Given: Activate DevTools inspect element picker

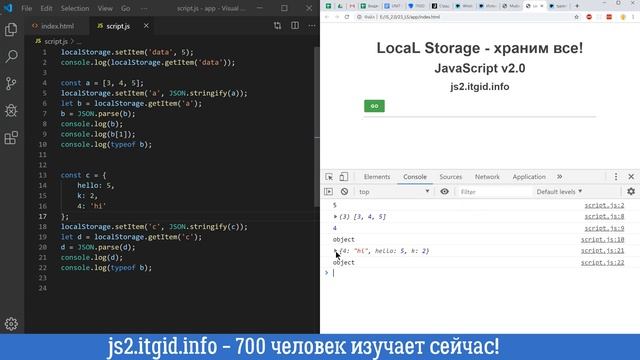Looking at the screenshot, I should tap(329, 177).
